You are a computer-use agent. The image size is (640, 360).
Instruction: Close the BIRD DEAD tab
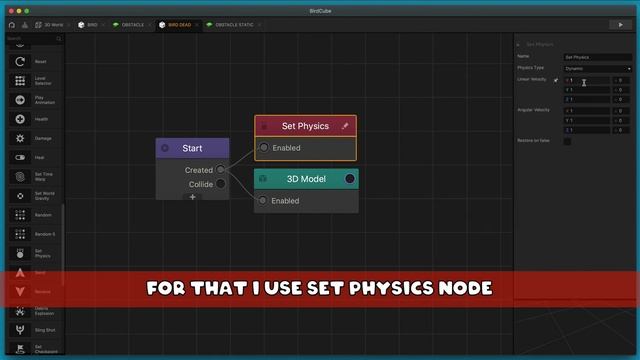[197, 25]
